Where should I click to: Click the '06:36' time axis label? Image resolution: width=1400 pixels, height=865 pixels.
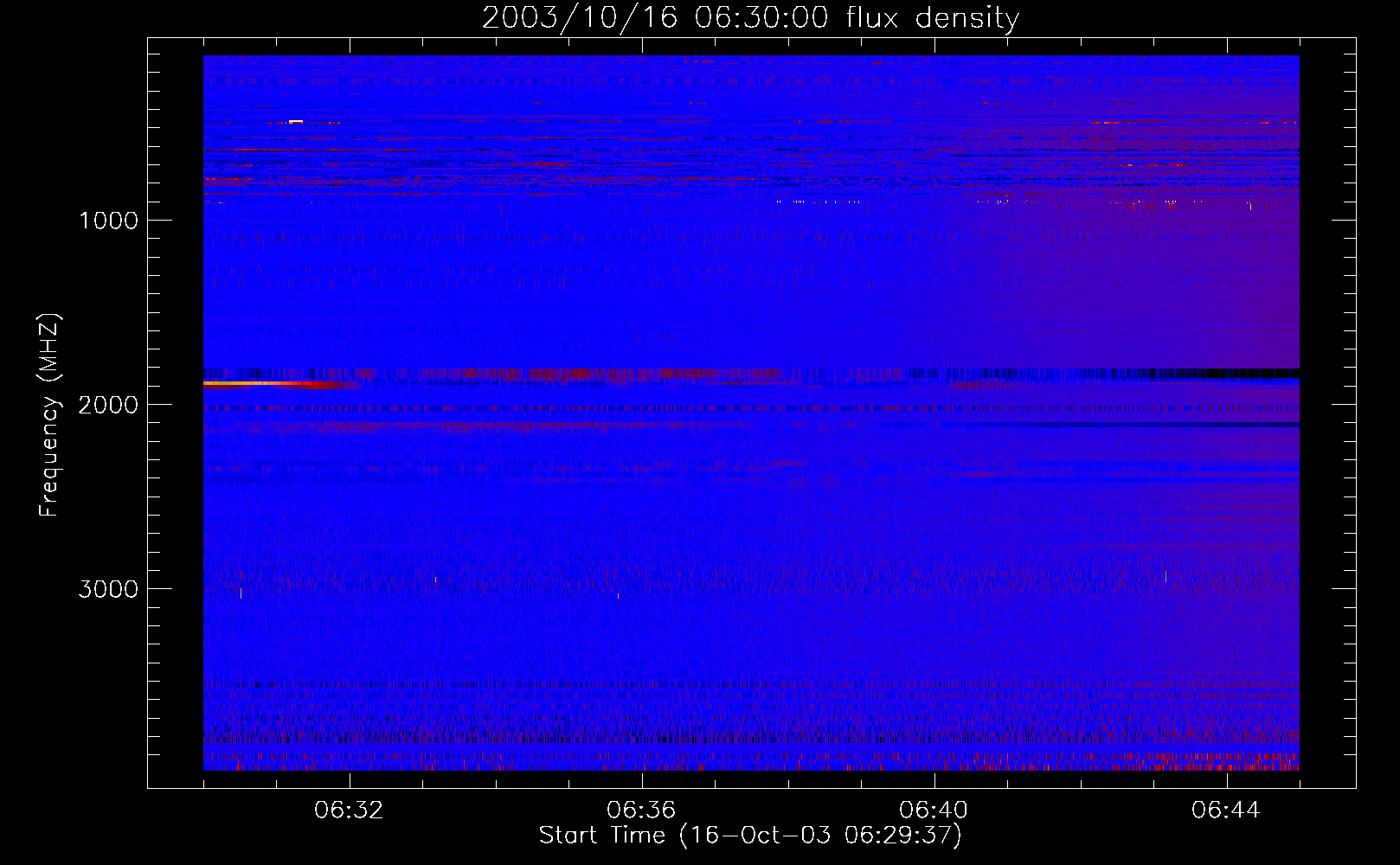[x=641, y=811]
